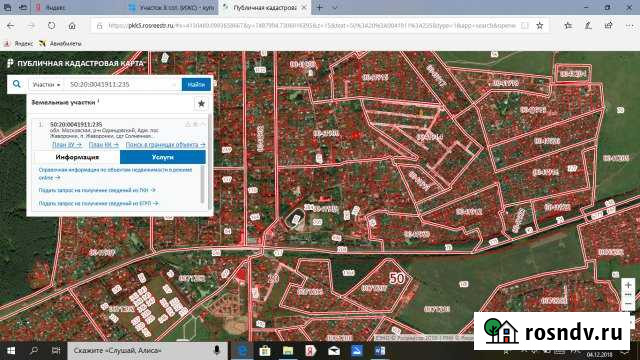The width and height of the screenshot is (640, 360).
Task: Open Yandex Browser taskbar icon
Action: click(311, 351)
